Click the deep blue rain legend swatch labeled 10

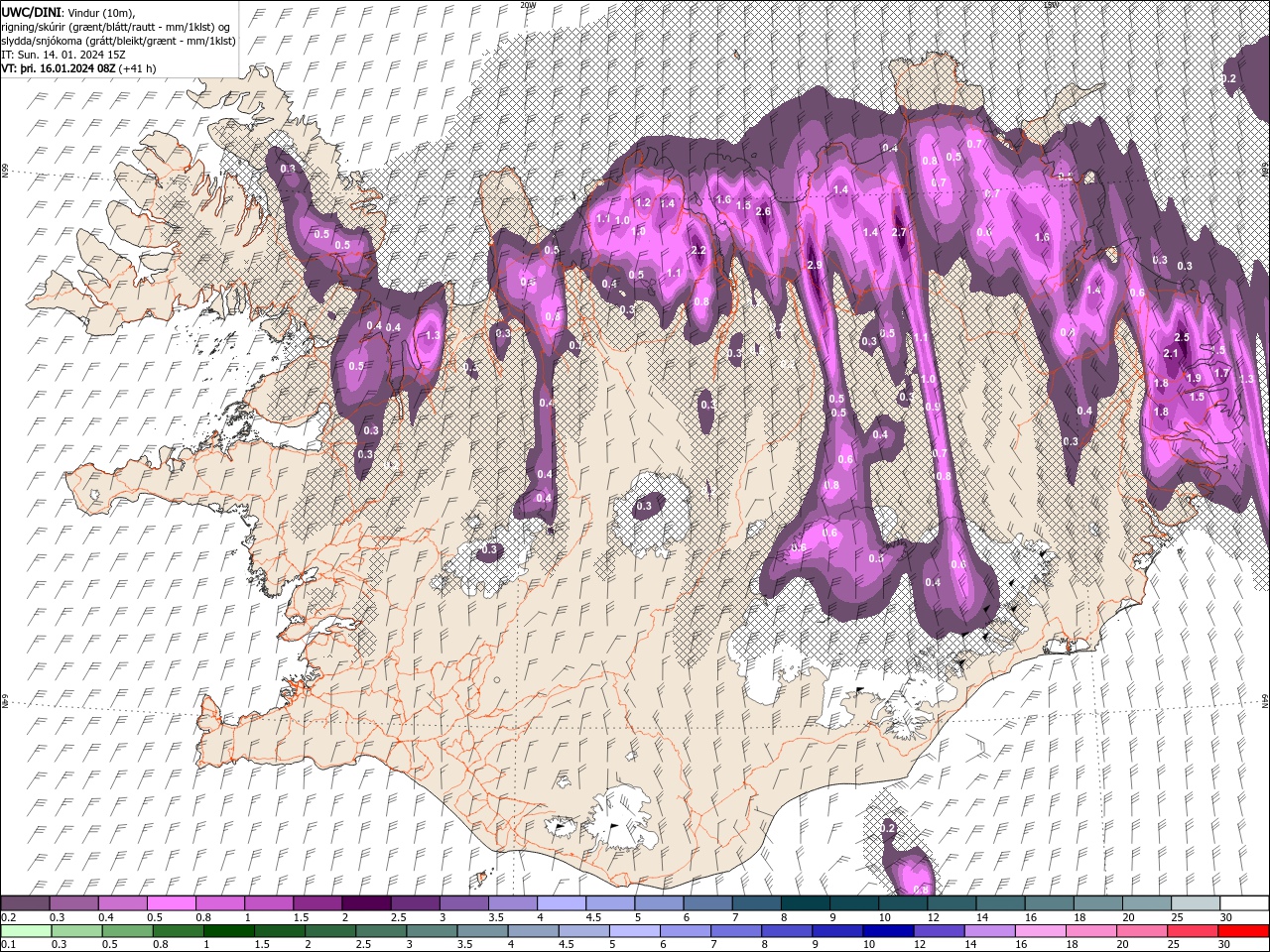tap(889, 930)
